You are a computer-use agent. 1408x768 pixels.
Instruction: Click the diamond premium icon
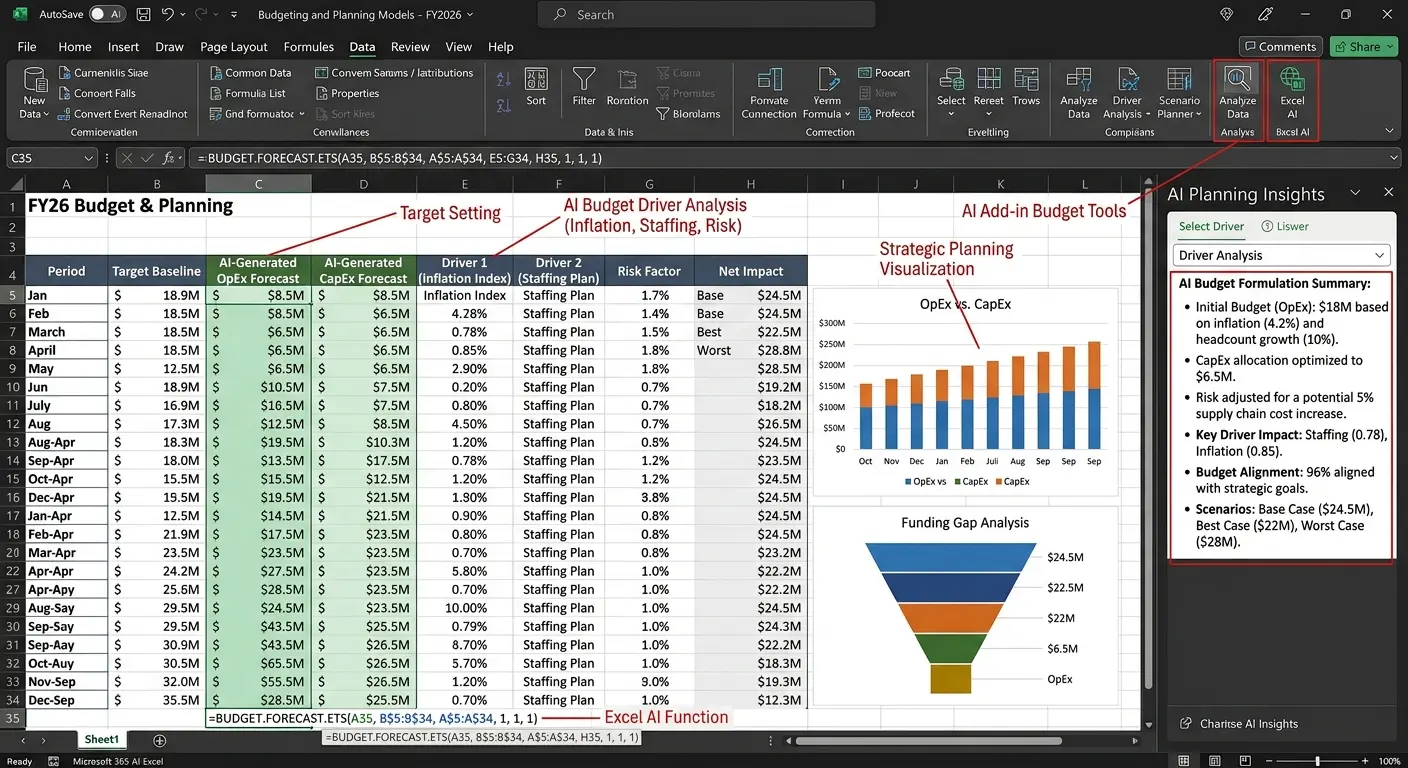point(1227,15)
